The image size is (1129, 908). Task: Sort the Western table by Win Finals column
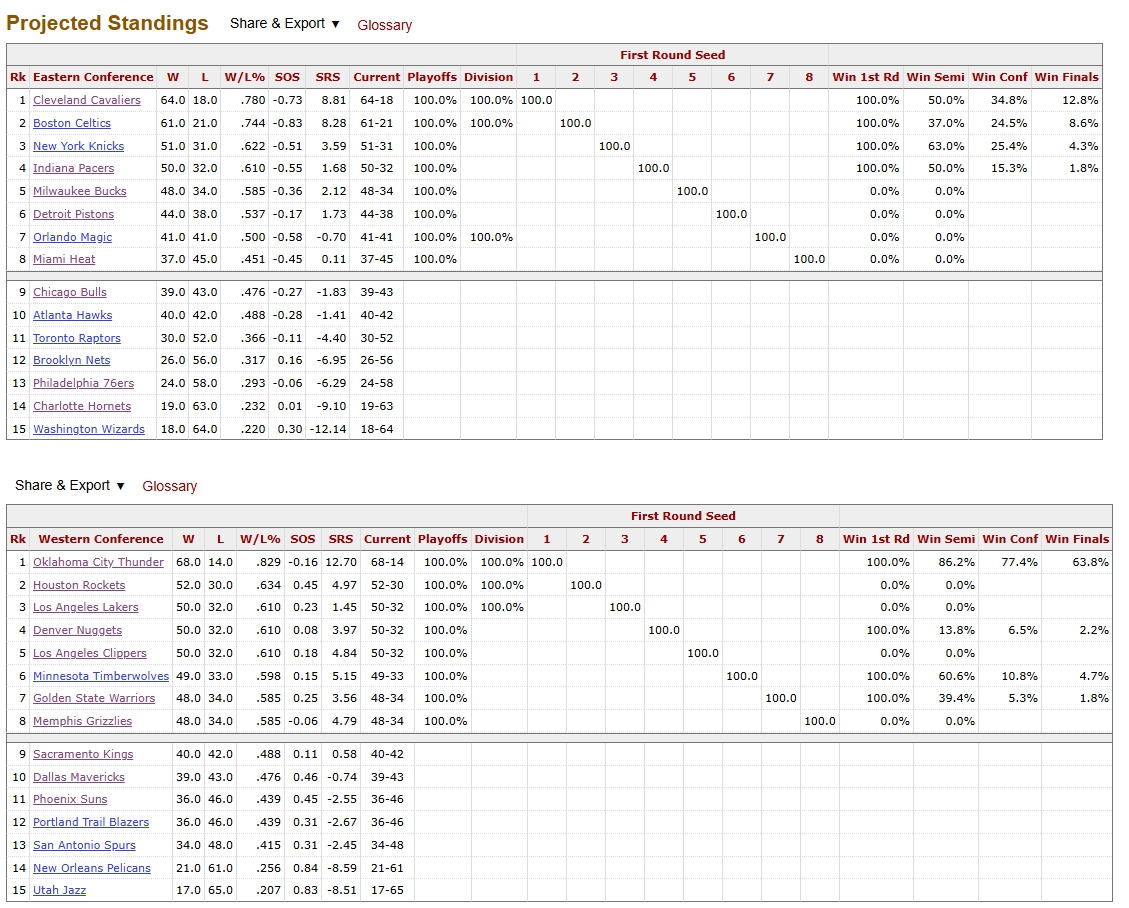click(1077, 539)
